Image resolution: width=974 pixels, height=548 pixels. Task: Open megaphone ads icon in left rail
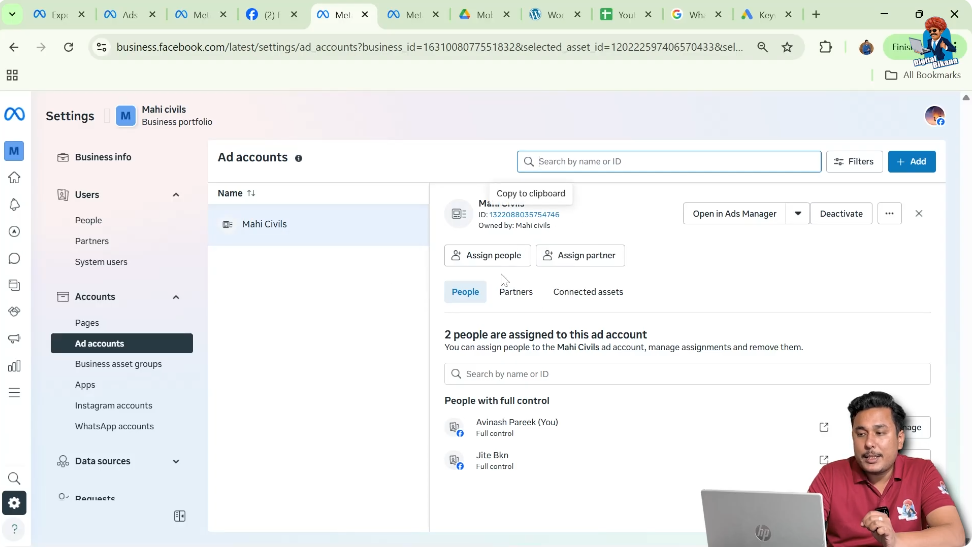click(14, 339)
